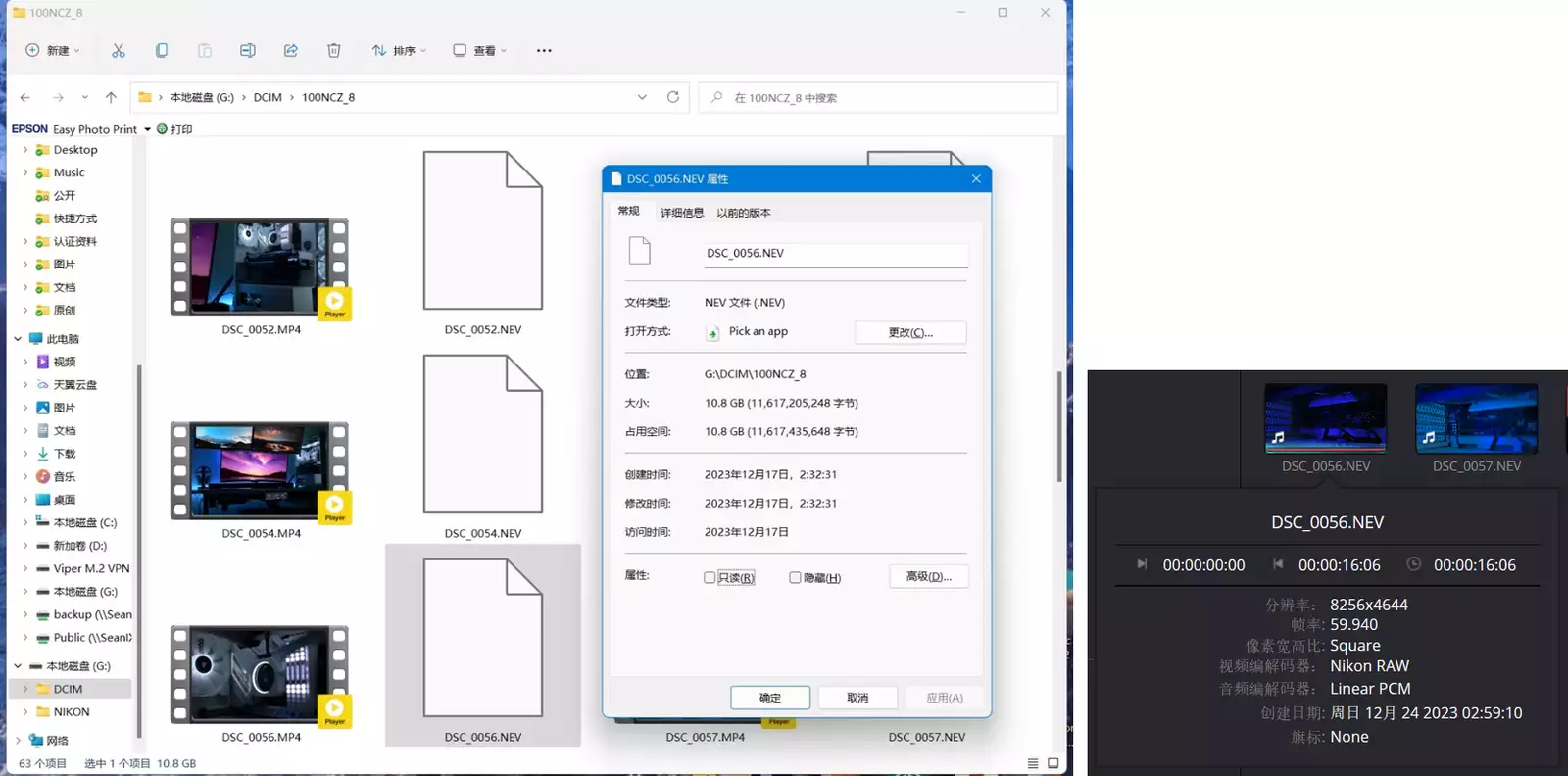
Task: Open the View dropdown menu
Action: point(480,50)
